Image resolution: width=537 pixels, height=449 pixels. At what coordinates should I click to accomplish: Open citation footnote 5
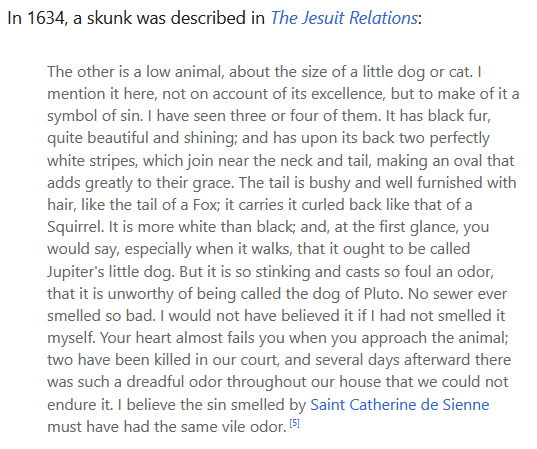[x=295, y=423]
